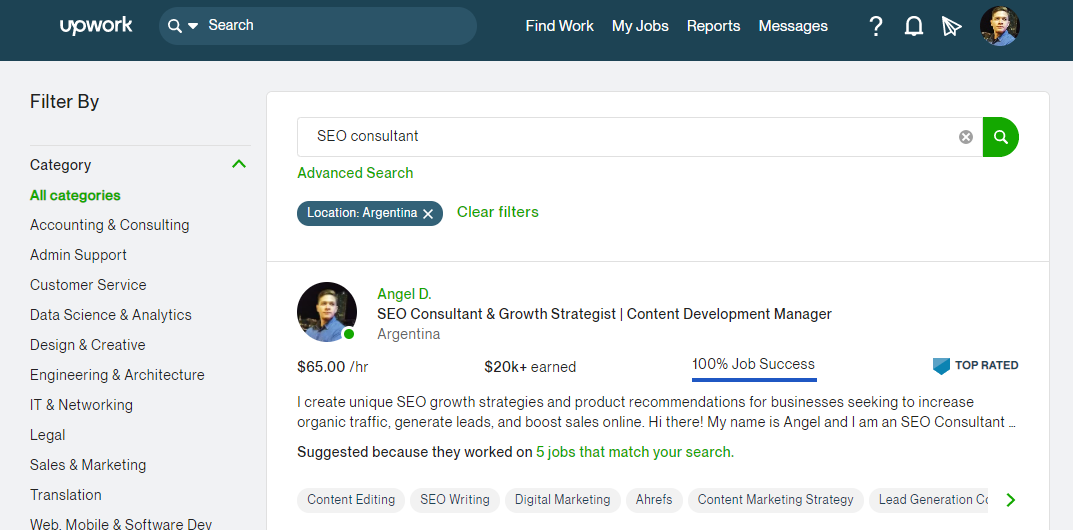Open the user profile avatar menu
This screenshot has height=530, width=1073.
click(999, 26)
